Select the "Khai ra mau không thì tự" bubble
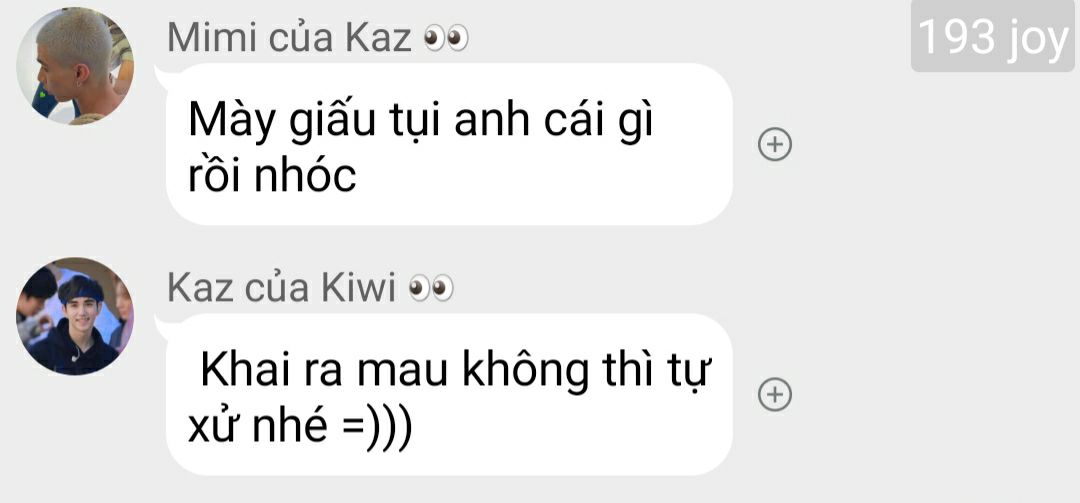Screen dimensions: 1080x503 [x=449, y=394]
